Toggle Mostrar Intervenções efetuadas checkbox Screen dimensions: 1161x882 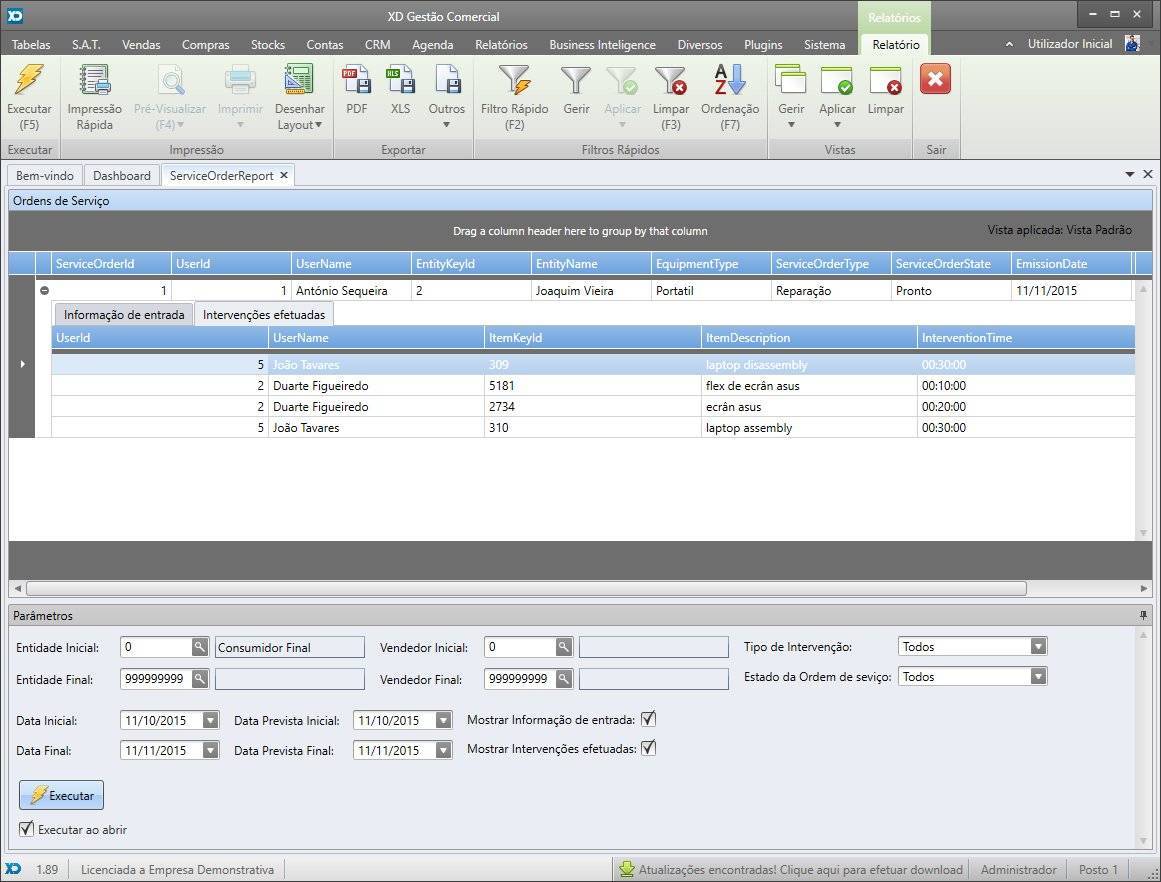tap(648, 748)
